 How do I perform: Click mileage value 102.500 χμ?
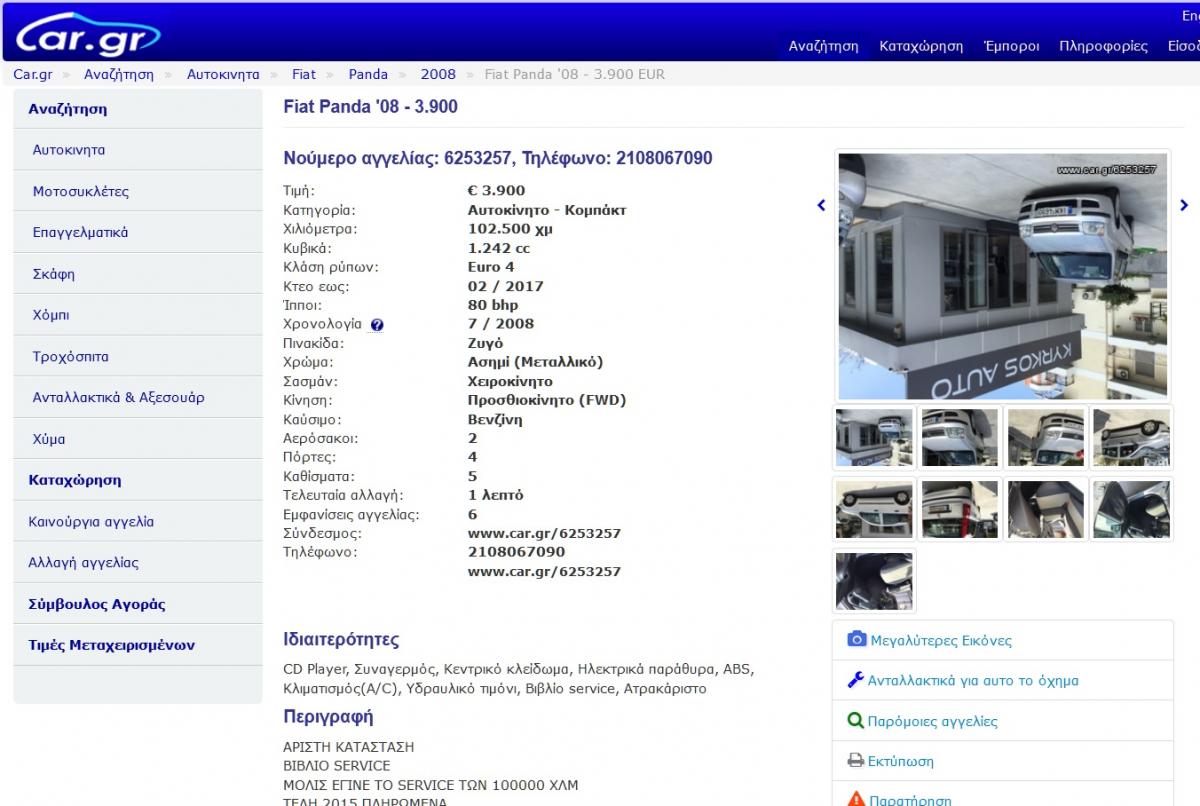point(510,229)
